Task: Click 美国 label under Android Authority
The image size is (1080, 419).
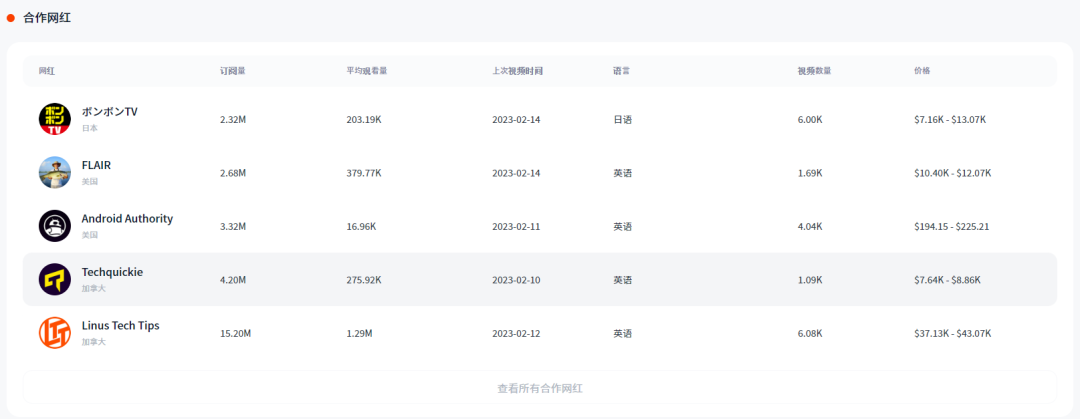Action: pos(90,235)
